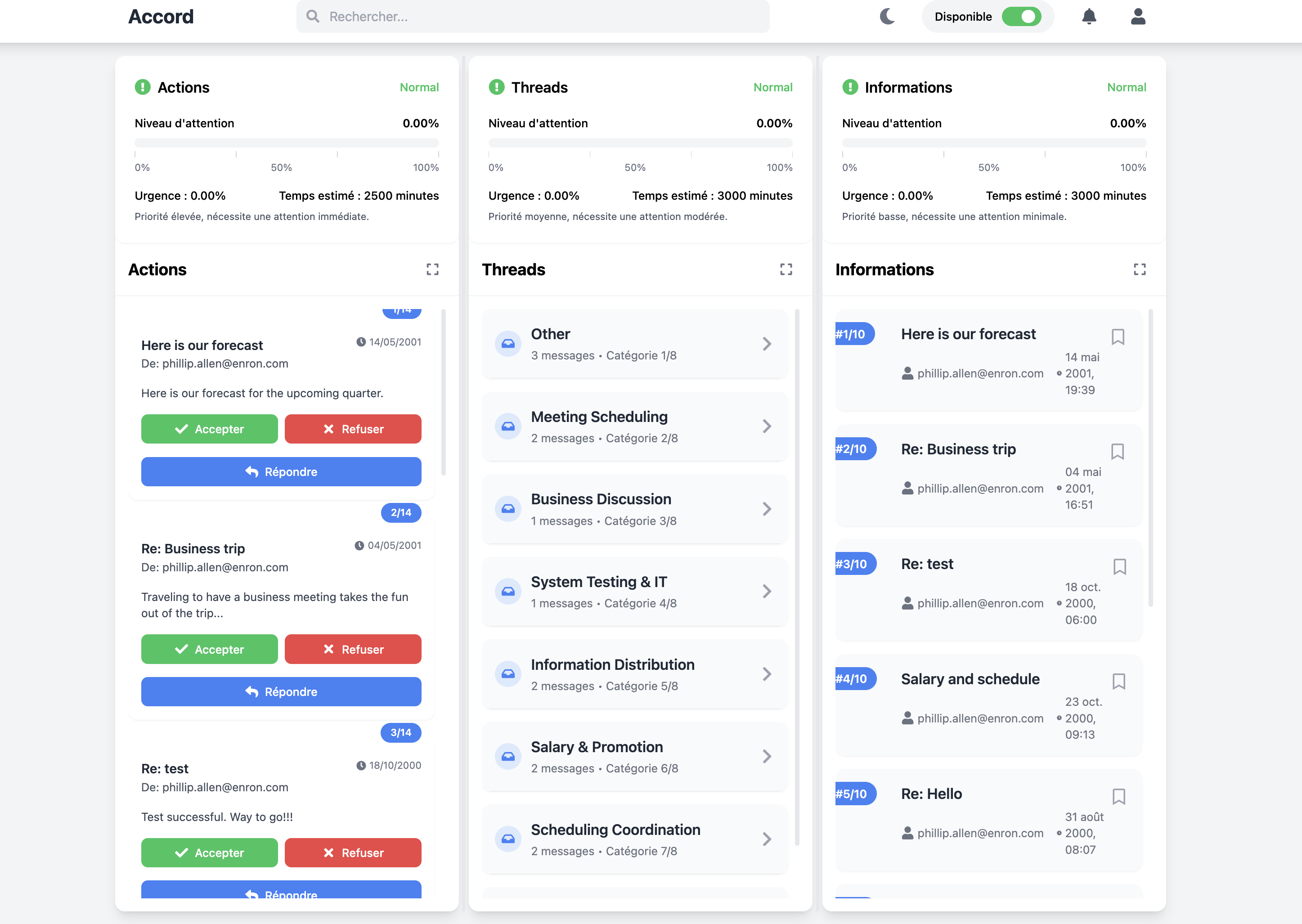Click inbox icon of Other thread
This screenshot has width=1302, height=924.
pyautogui.click(x=507, y=344)
